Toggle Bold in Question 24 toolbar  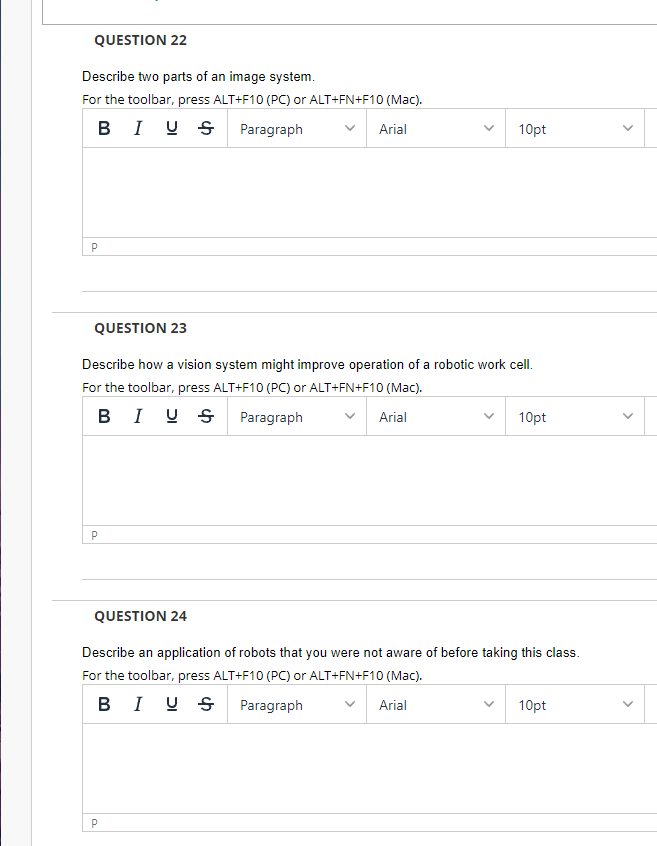tap(104, 705)
